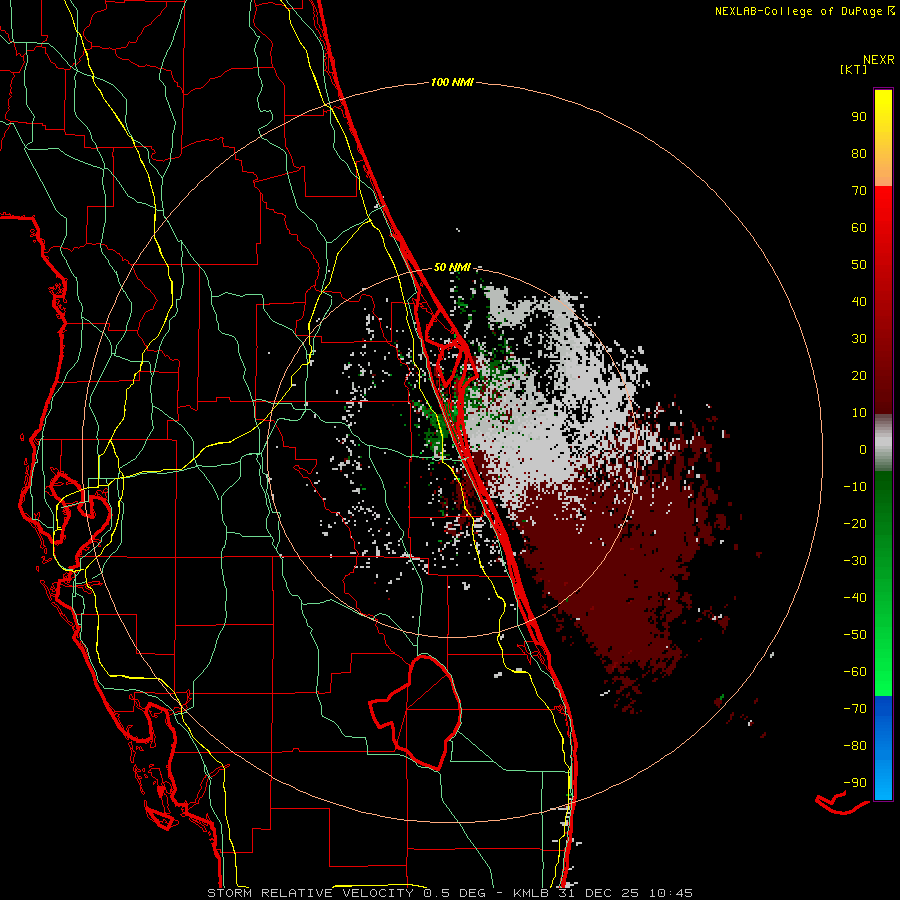Click the 0 value on the velocity scale
This screenshot has height=900, width=900.
pyautogui.click(x=863, y=450)
